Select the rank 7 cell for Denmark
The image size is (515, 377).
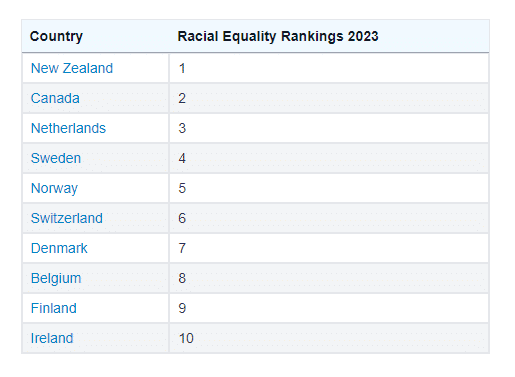coord(329,248)
